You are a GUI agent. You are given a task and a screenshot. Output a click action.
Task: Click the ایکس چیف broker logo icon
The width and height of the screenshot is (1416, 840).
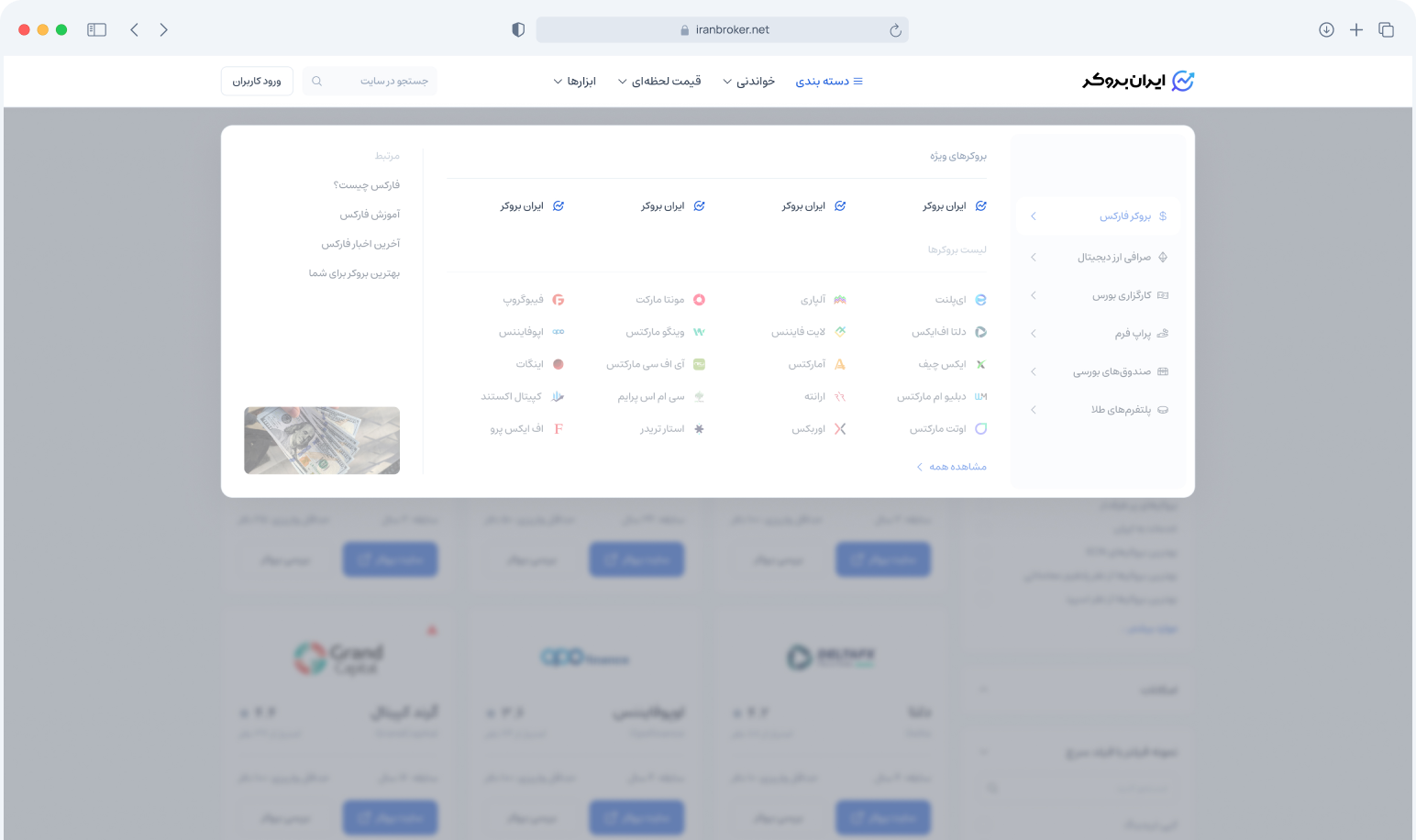(980, 364)
